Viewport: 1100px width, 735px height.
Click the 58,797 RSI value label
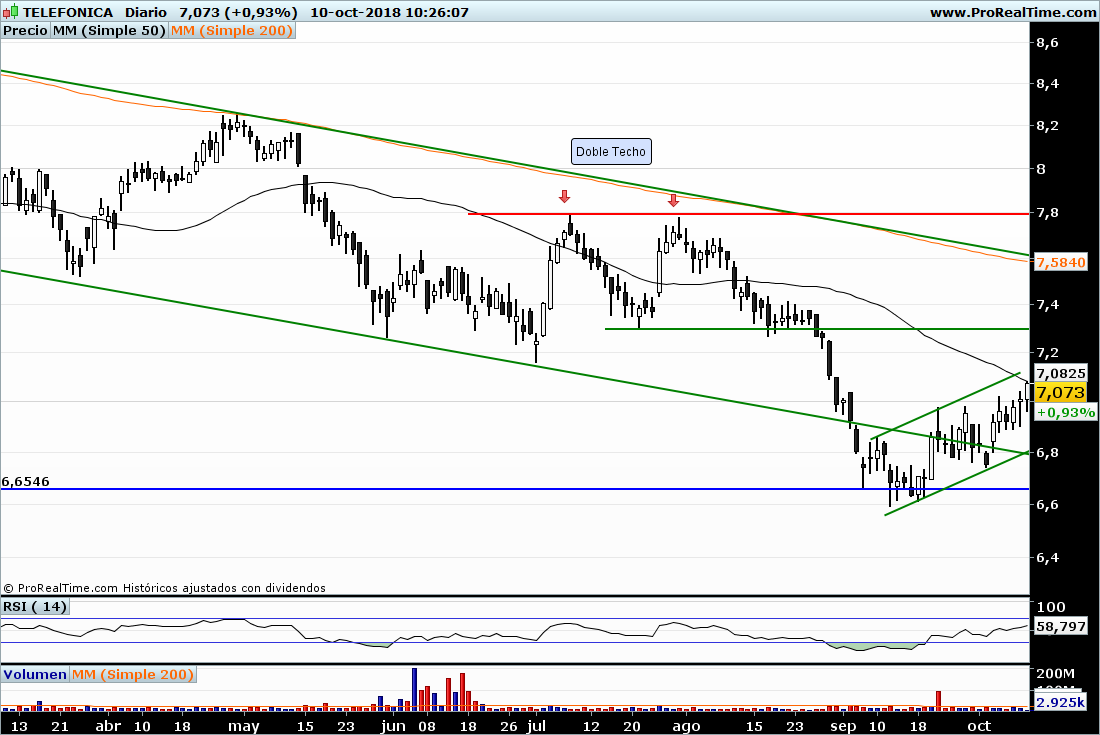(x=1061, y=626)
